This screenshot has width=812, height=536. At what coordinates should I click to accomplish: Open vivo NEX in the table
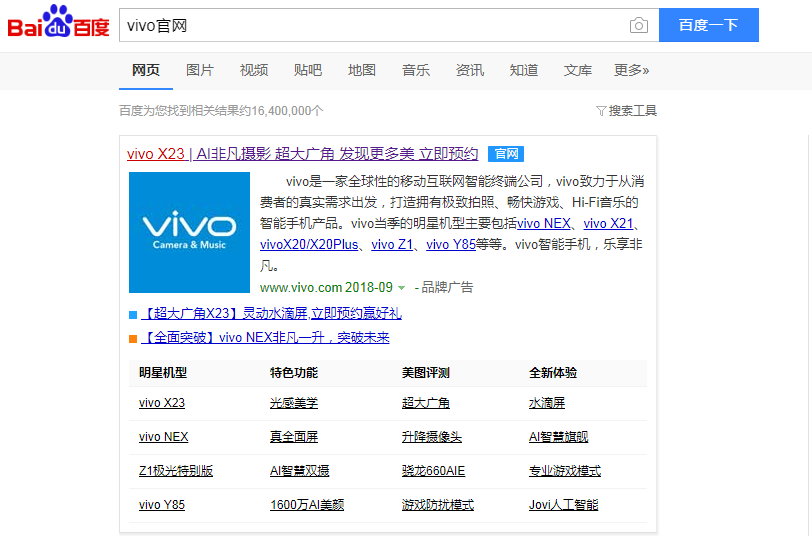(164, 437)
